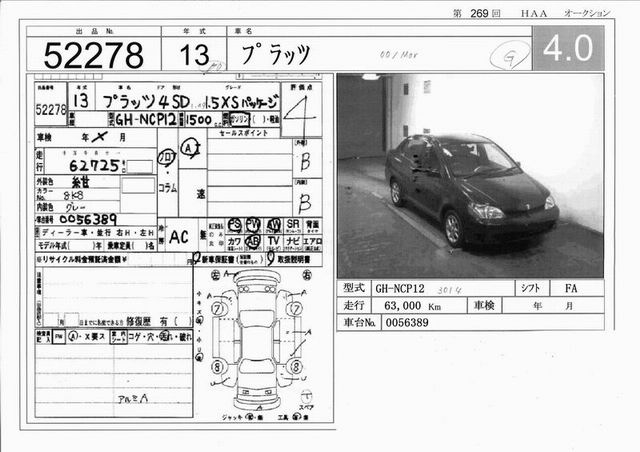Click the リサイクル料金預託済金額 recycle fee label
Viewport: 640px width, 452px height.
click(x=82, y=259)
